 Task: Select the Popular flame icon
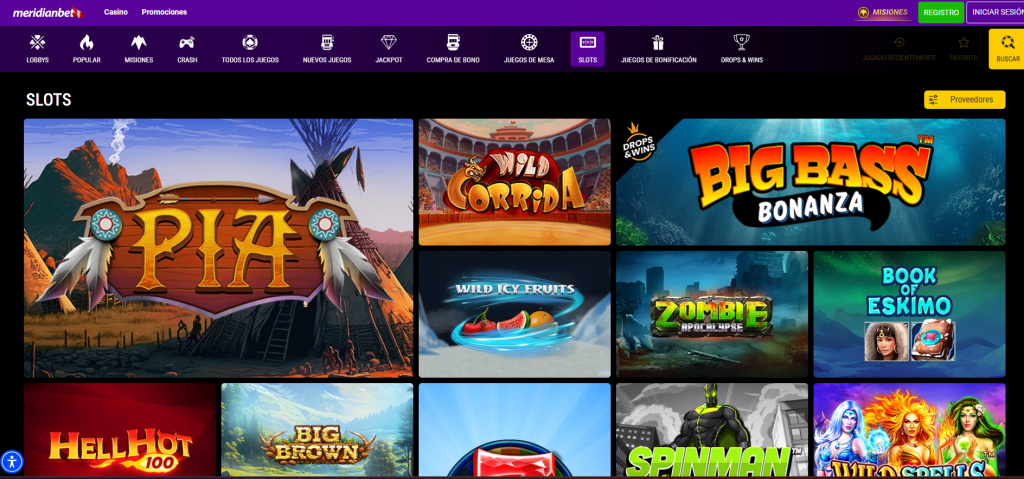pos(86,43)
